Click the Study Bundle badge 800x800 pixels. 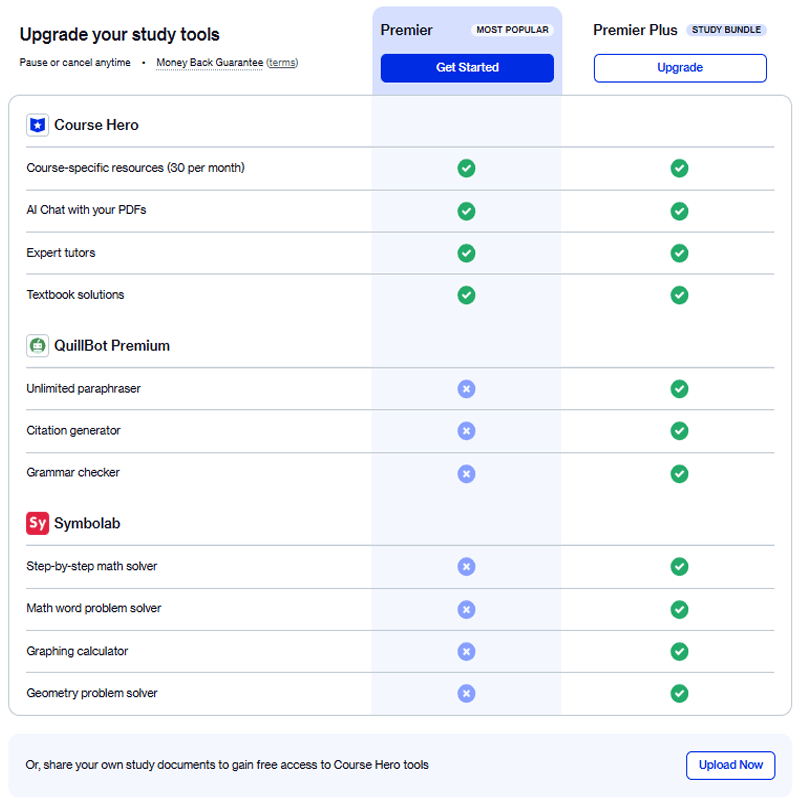[726, 30]
